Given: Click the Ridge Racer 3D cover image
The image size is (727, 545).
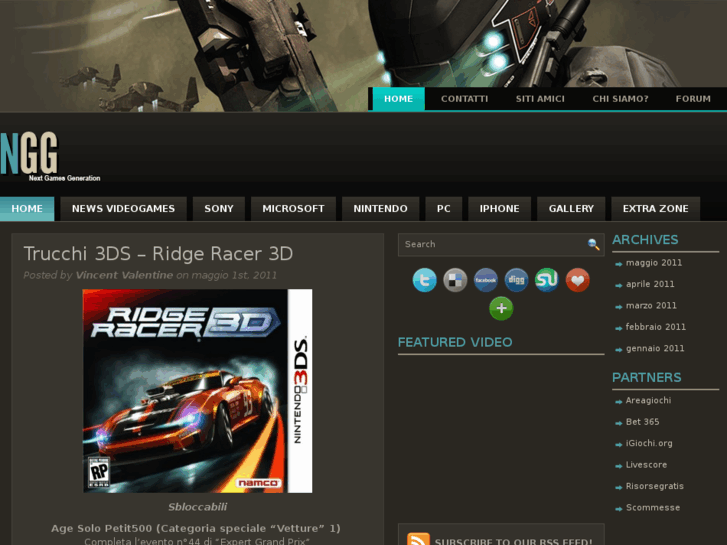Looking at the screenshot, I should pyautogui.click(x=198, y=391).
